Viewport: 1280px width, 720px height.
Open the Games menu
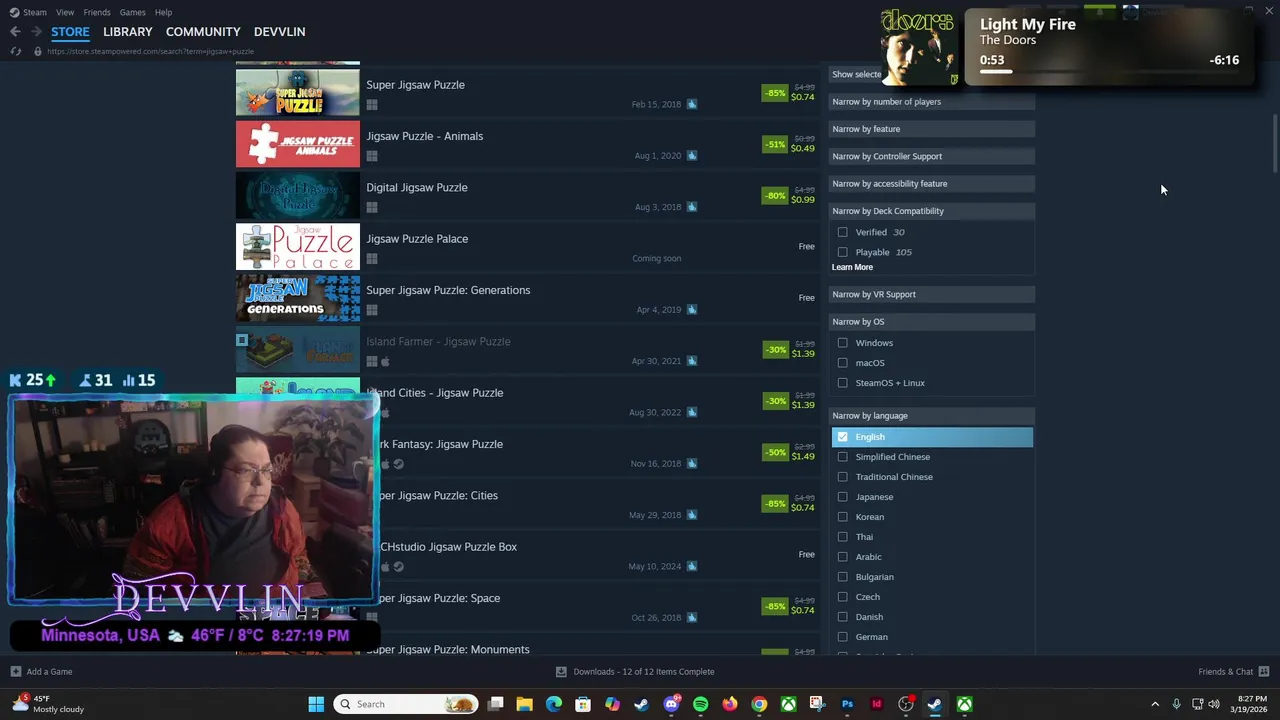(132, 12)
